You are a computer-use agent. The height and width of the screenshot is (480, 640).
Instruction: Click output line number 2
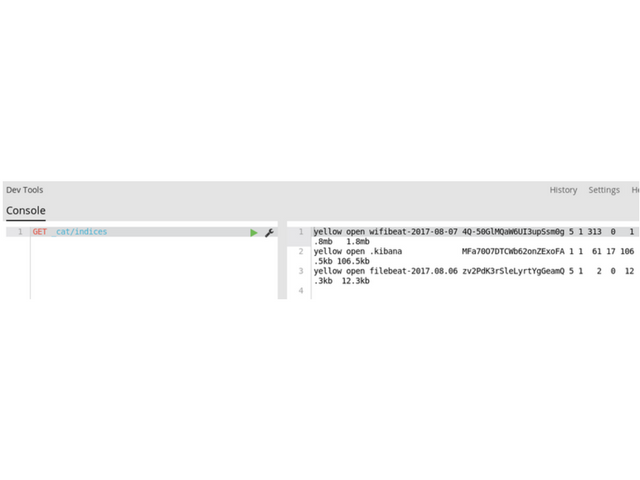301,251
